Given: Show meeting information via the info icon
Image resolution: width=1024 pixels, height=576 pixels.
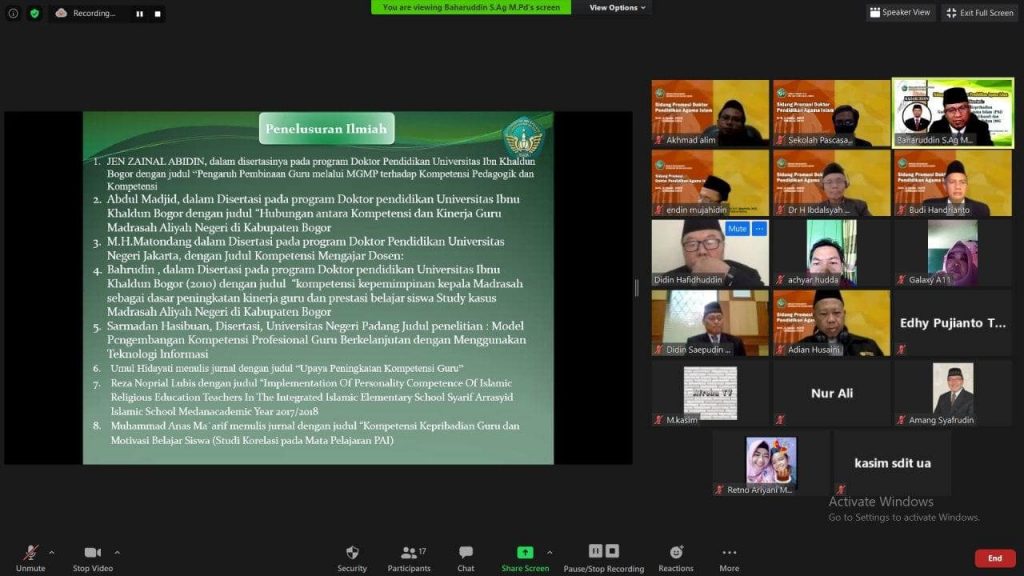Looking at the screenshot, I should pos(13,13).
